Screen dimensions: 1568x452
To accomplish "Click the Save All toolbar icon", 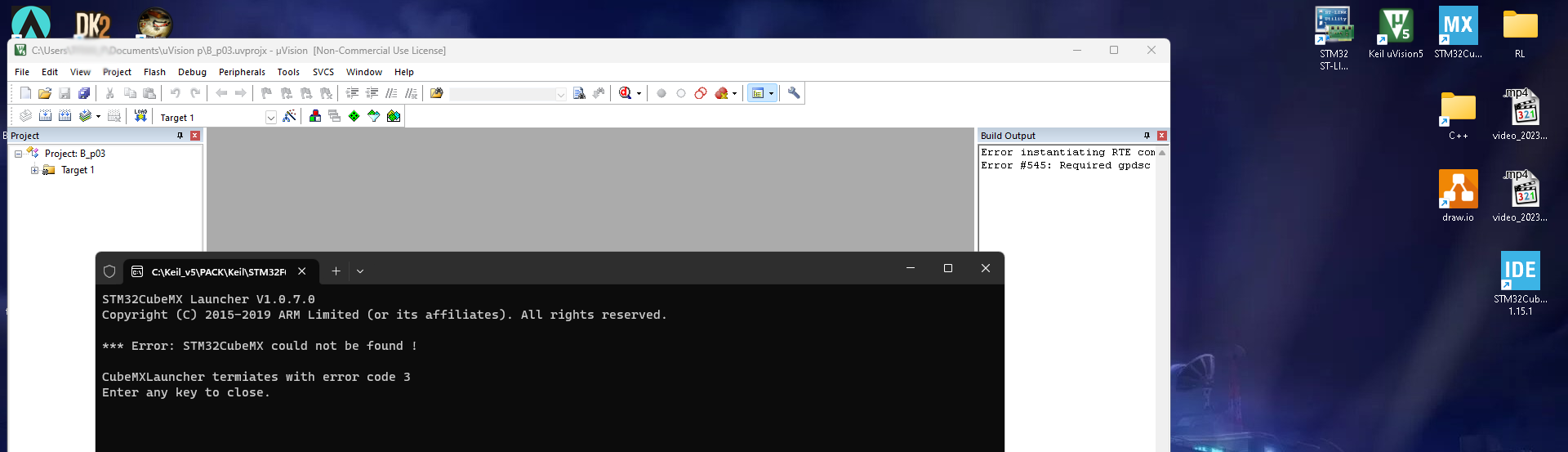I will coord(84,93).
